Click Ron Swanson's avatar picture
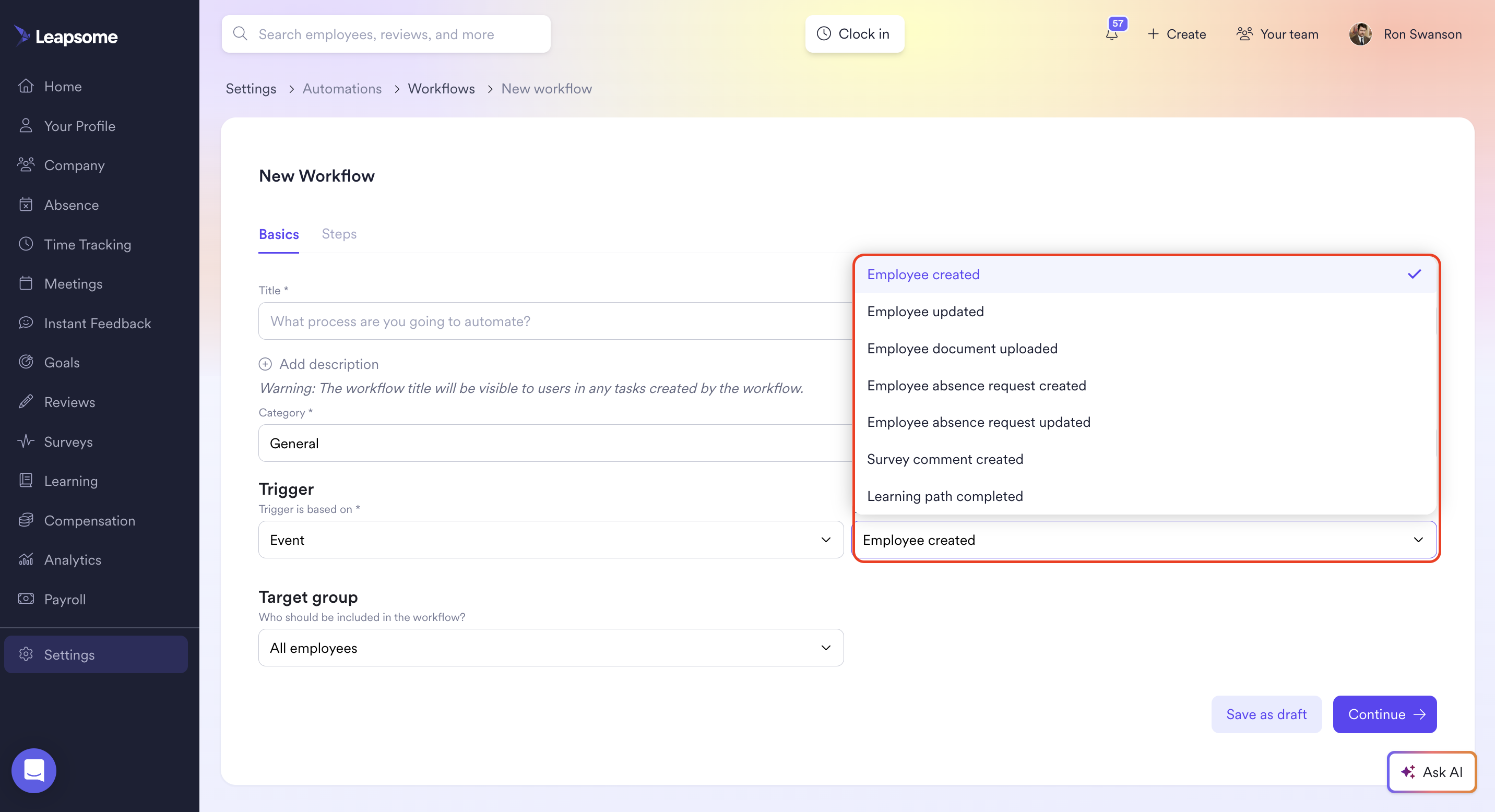The width and height of the screenshot is (1495, 812). click(x=1360, y=34)
